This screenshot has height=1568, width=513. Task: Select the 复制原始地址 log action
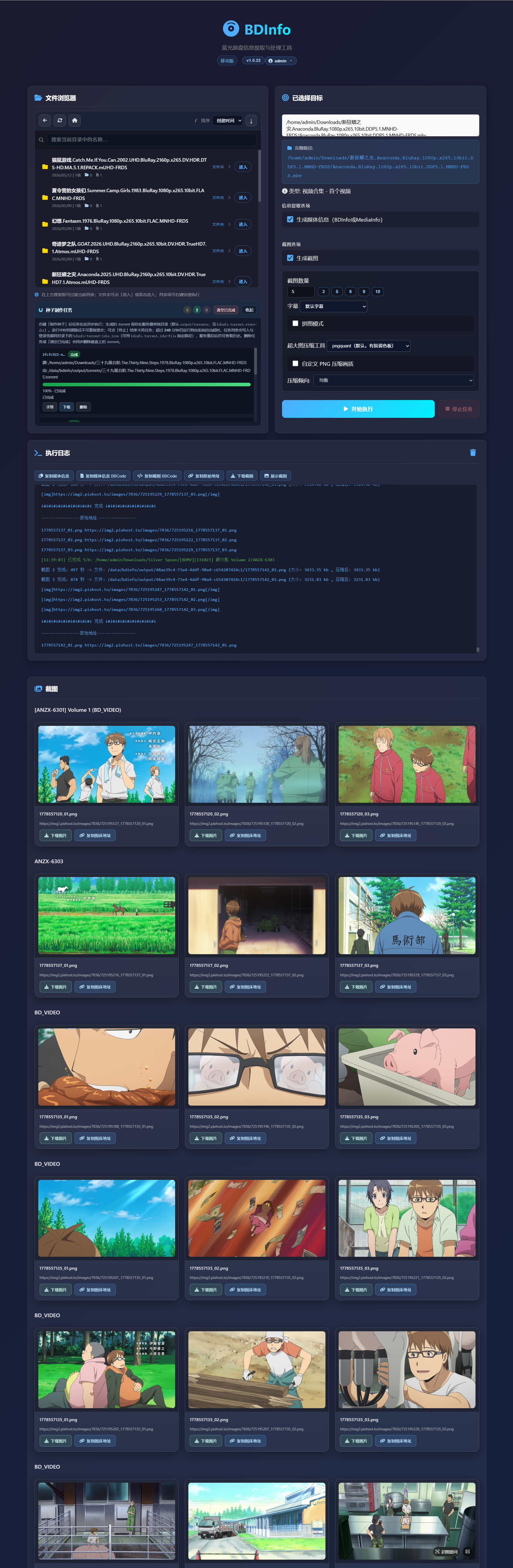click(204, 476)
